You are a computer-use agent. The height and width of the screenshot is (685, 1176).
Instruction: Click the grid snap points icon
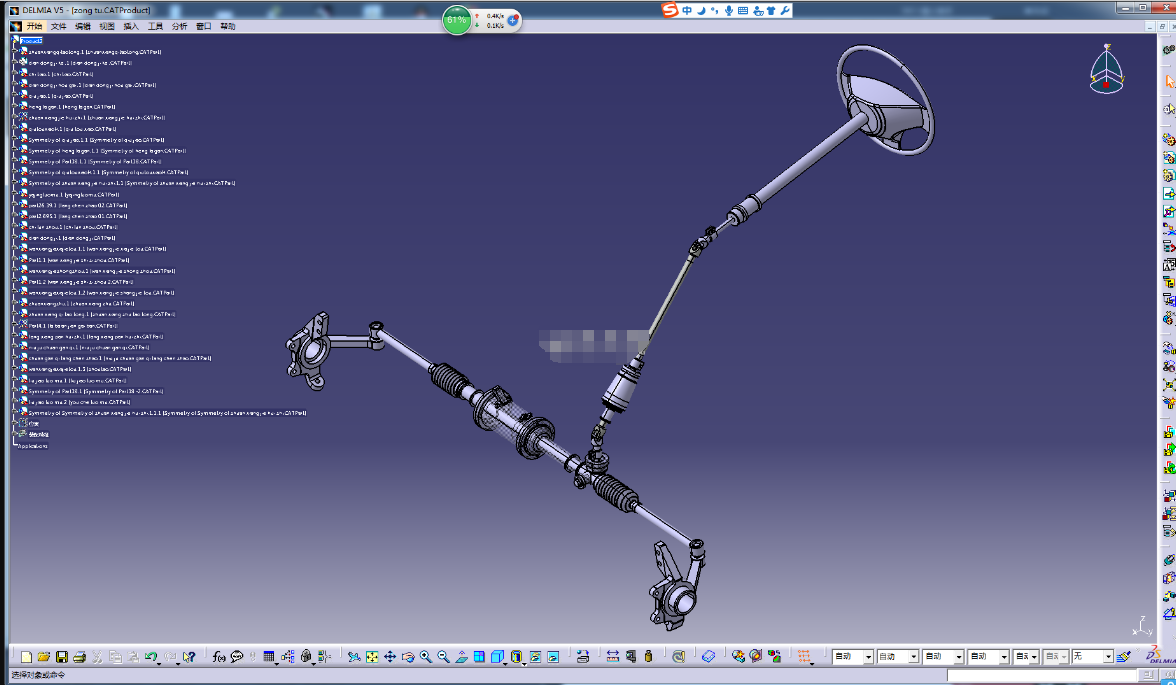coord(805,656)
